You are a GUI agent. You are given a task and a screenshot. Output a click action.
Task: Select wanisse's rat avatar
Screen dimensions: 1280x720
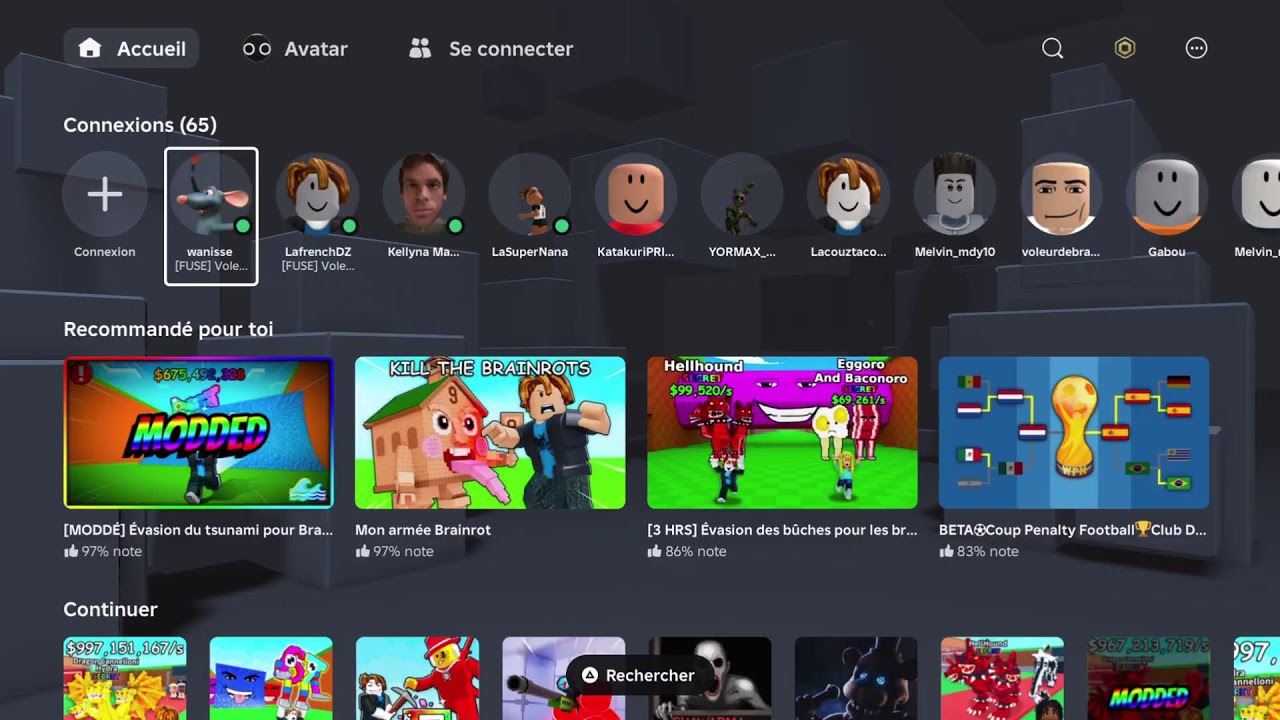click(211, 194)
